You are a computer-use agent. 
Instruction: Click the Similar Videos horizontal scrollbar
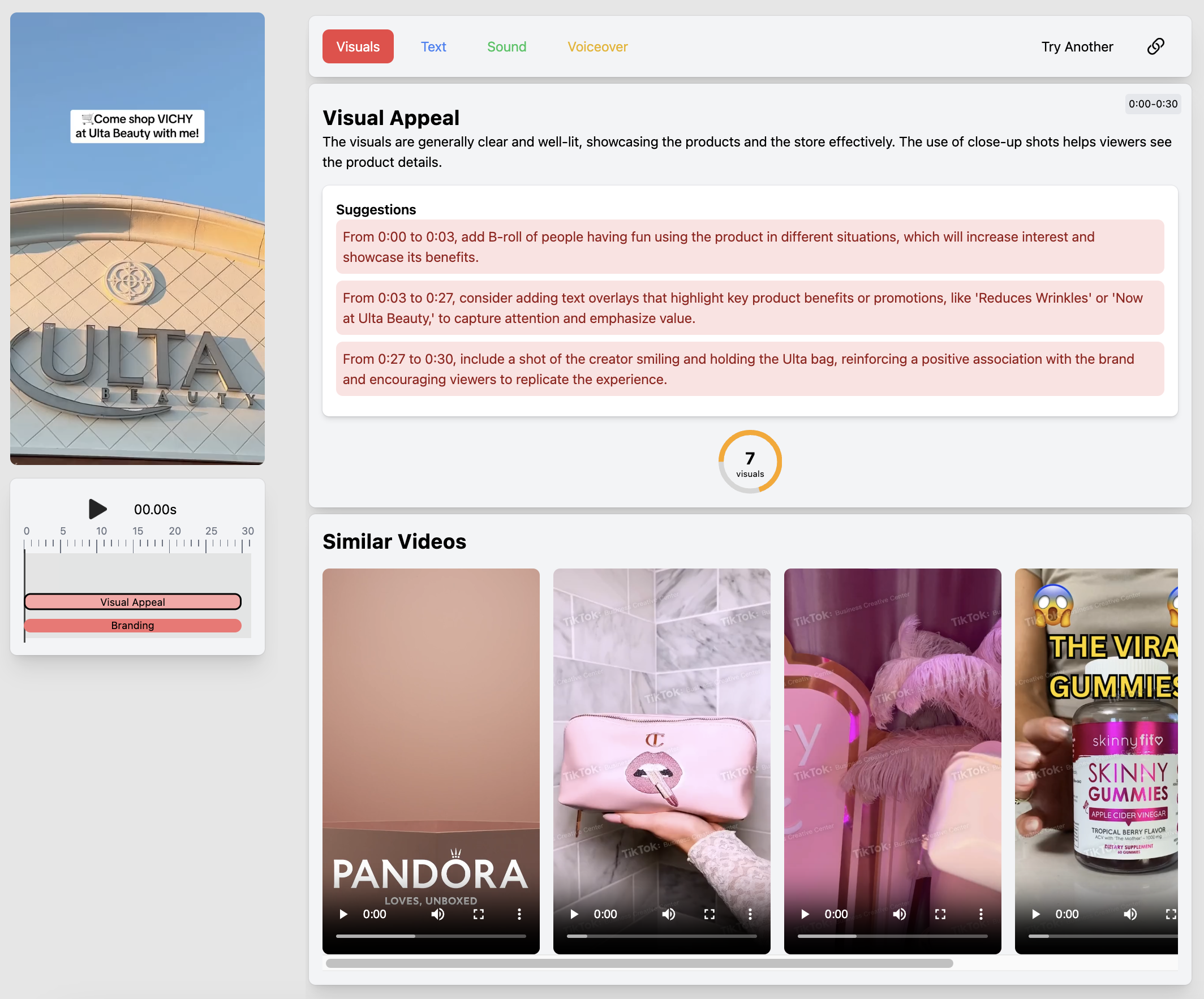tap(639, 963)
